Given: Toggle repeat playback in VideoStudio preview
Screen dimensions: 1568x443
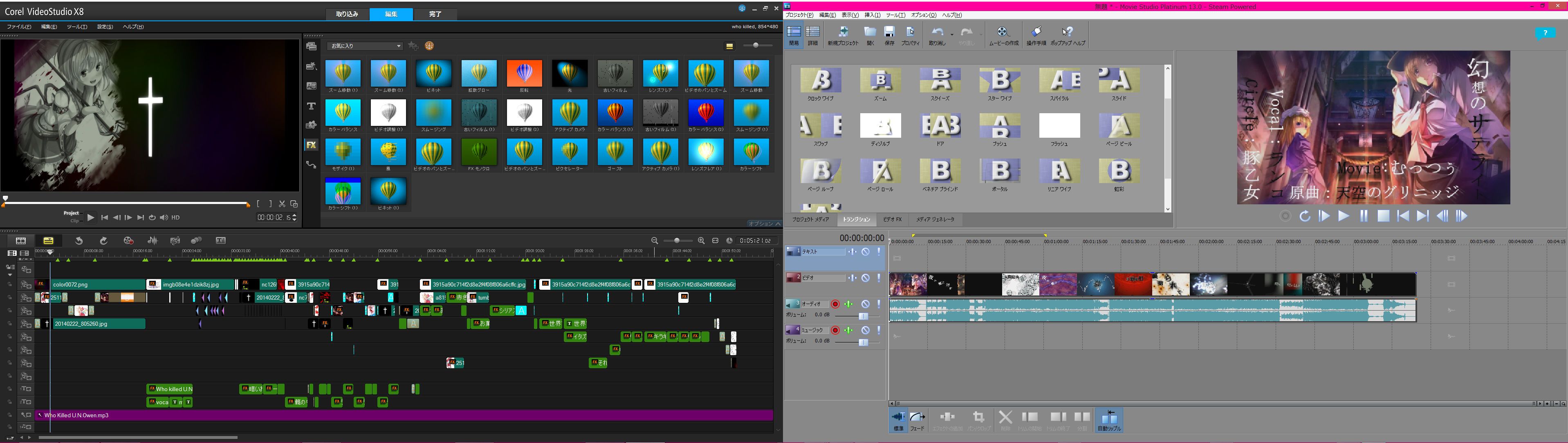Looking at the screenshot, I should coord(152,217).
